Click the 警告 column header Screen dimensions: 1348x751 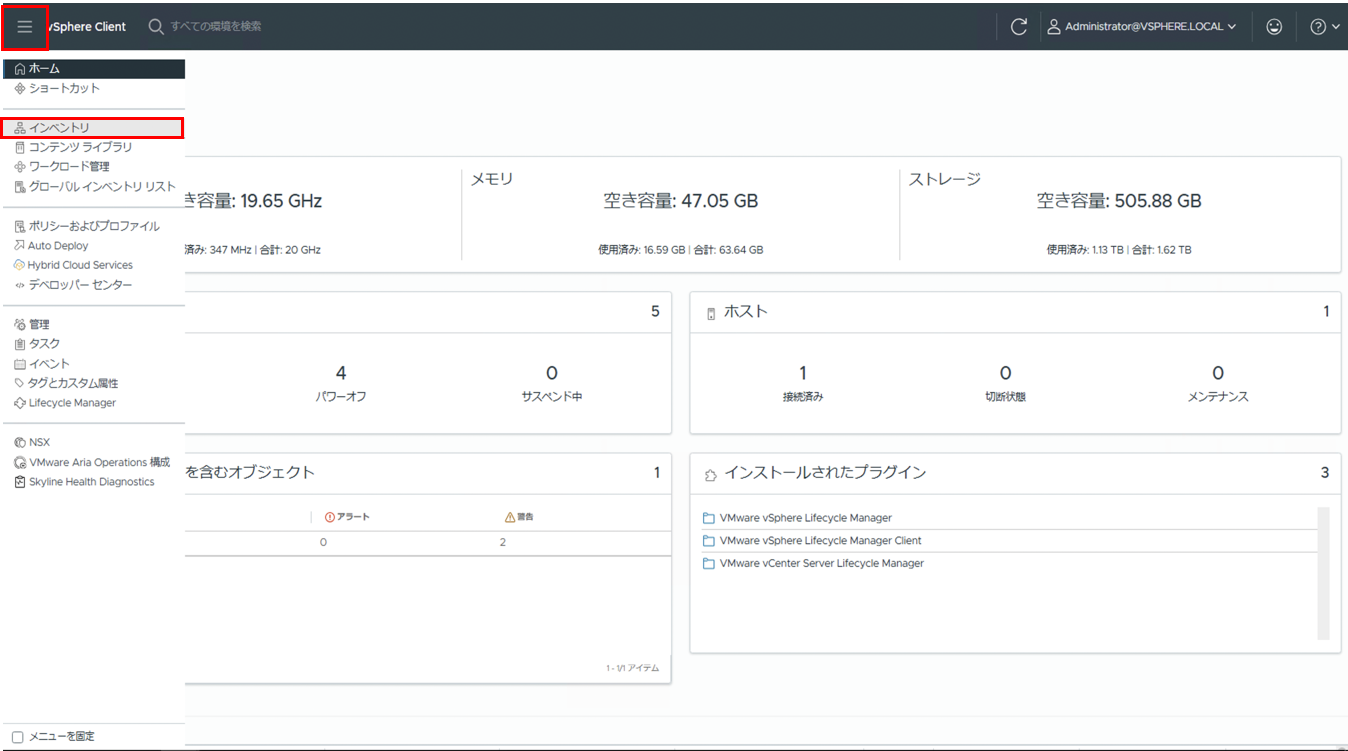[x=519, y=517]
